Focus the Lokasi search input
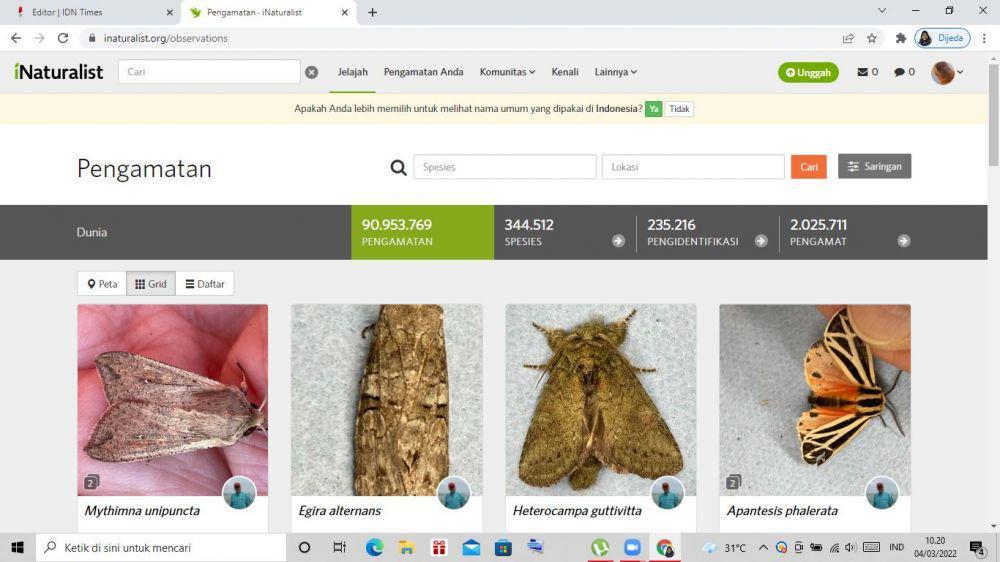 [693, 167]
